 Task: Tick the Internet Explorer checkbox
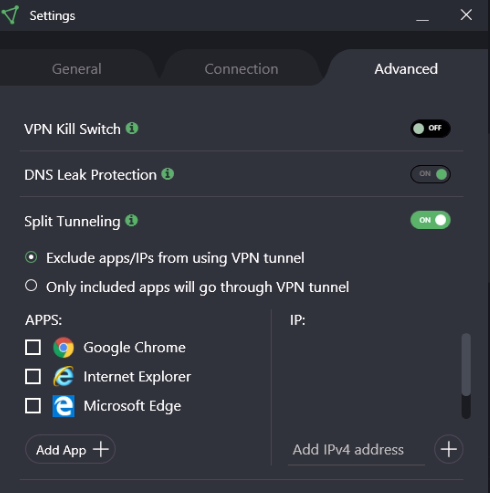pos(33,377)
